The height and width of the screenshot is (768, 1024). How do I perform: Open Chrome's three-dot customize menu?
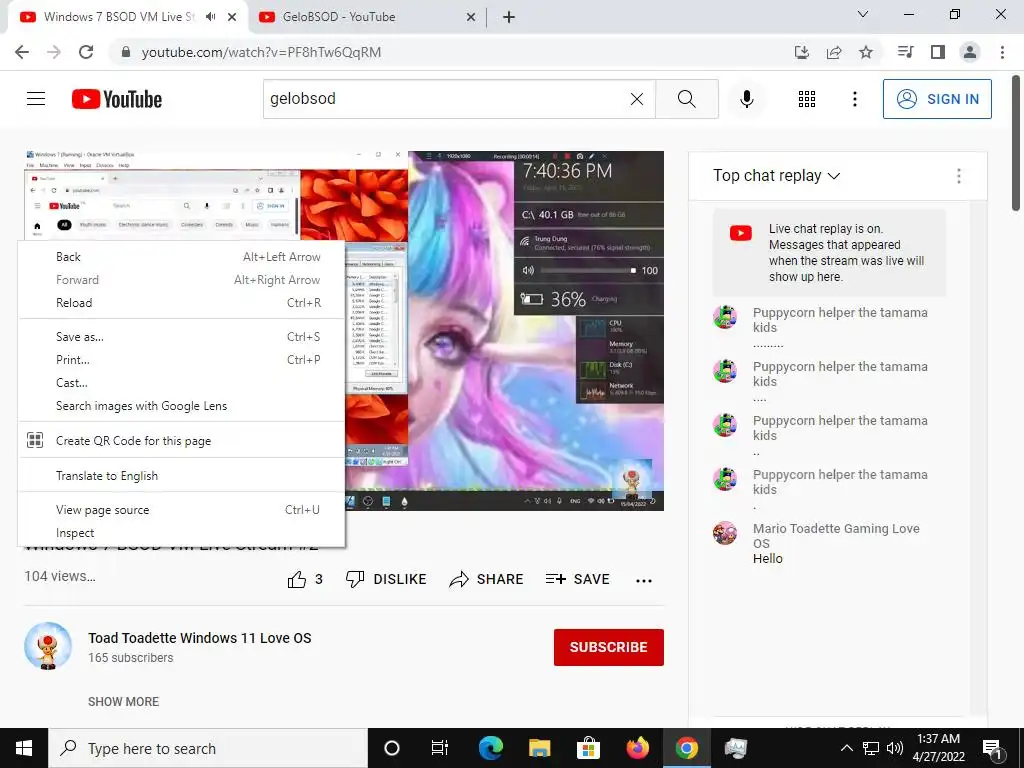coord(1002,52)
